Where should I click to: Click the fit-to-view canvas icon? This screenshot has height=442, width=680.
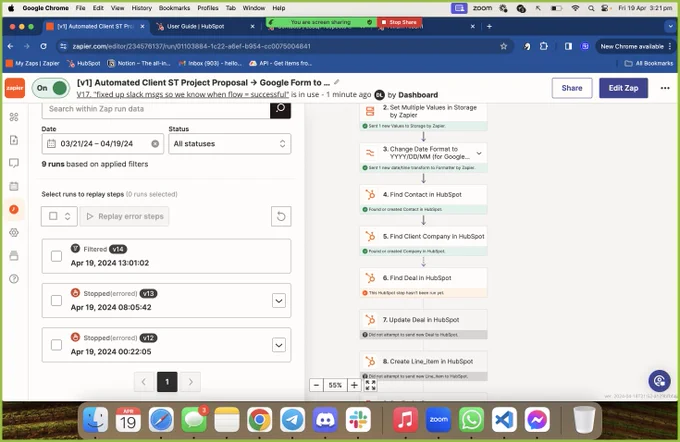(x=370, y=385)
